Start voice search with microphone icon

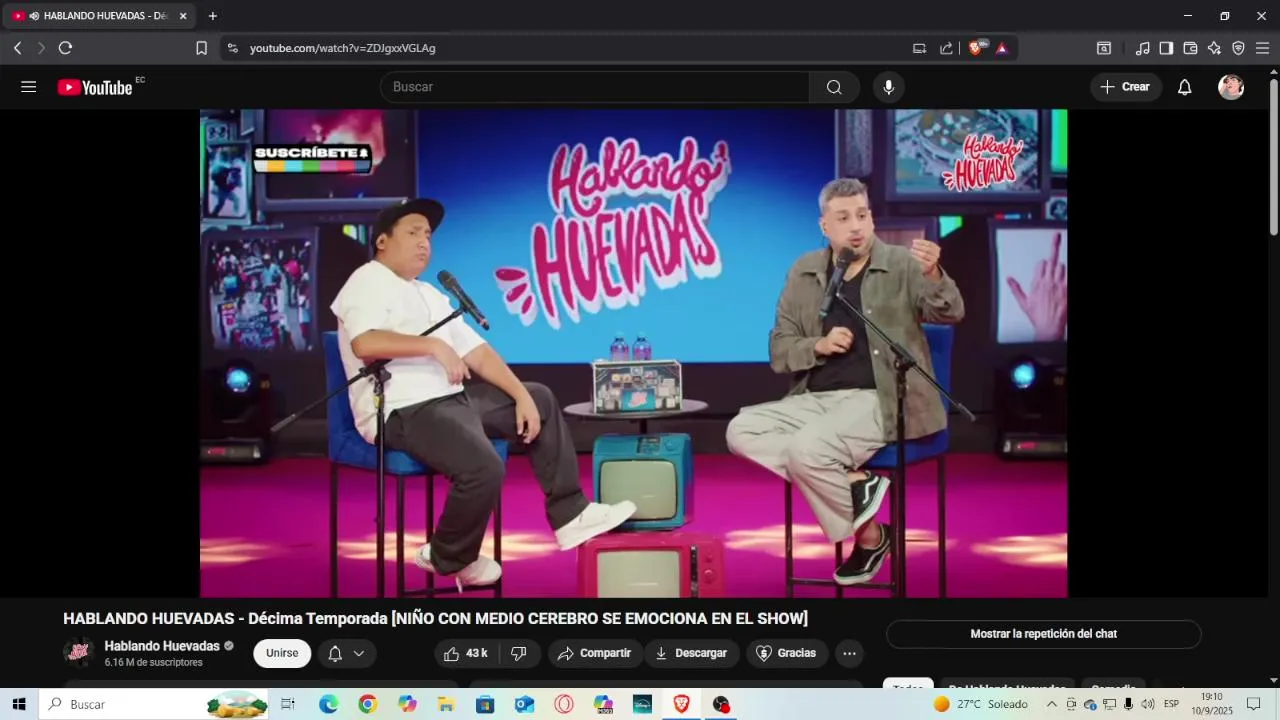[x=888, y=87]
